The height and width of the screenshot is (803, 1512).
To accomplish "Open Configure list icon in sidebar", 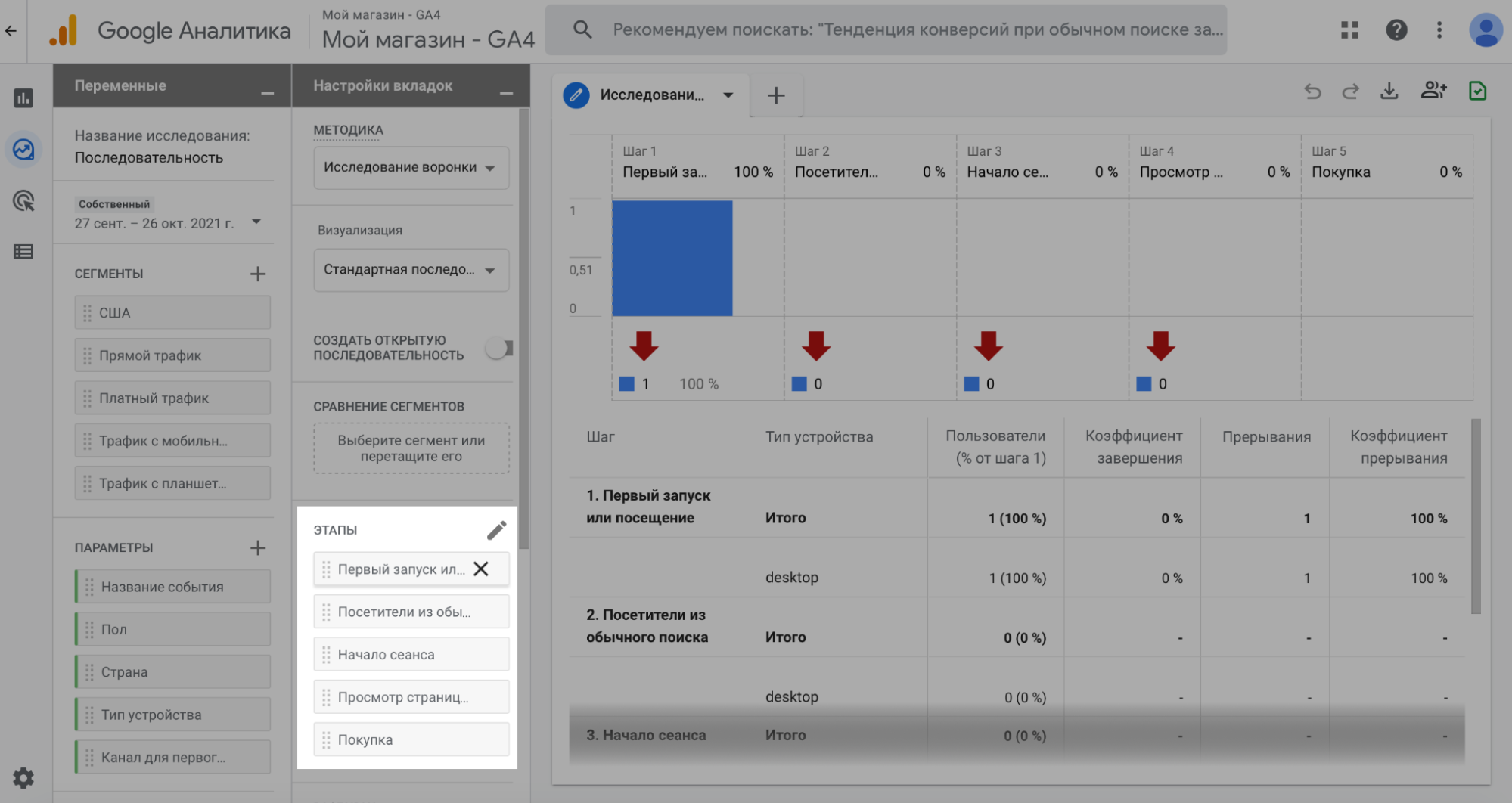I will pyautogui.click(x=23, y=252).
